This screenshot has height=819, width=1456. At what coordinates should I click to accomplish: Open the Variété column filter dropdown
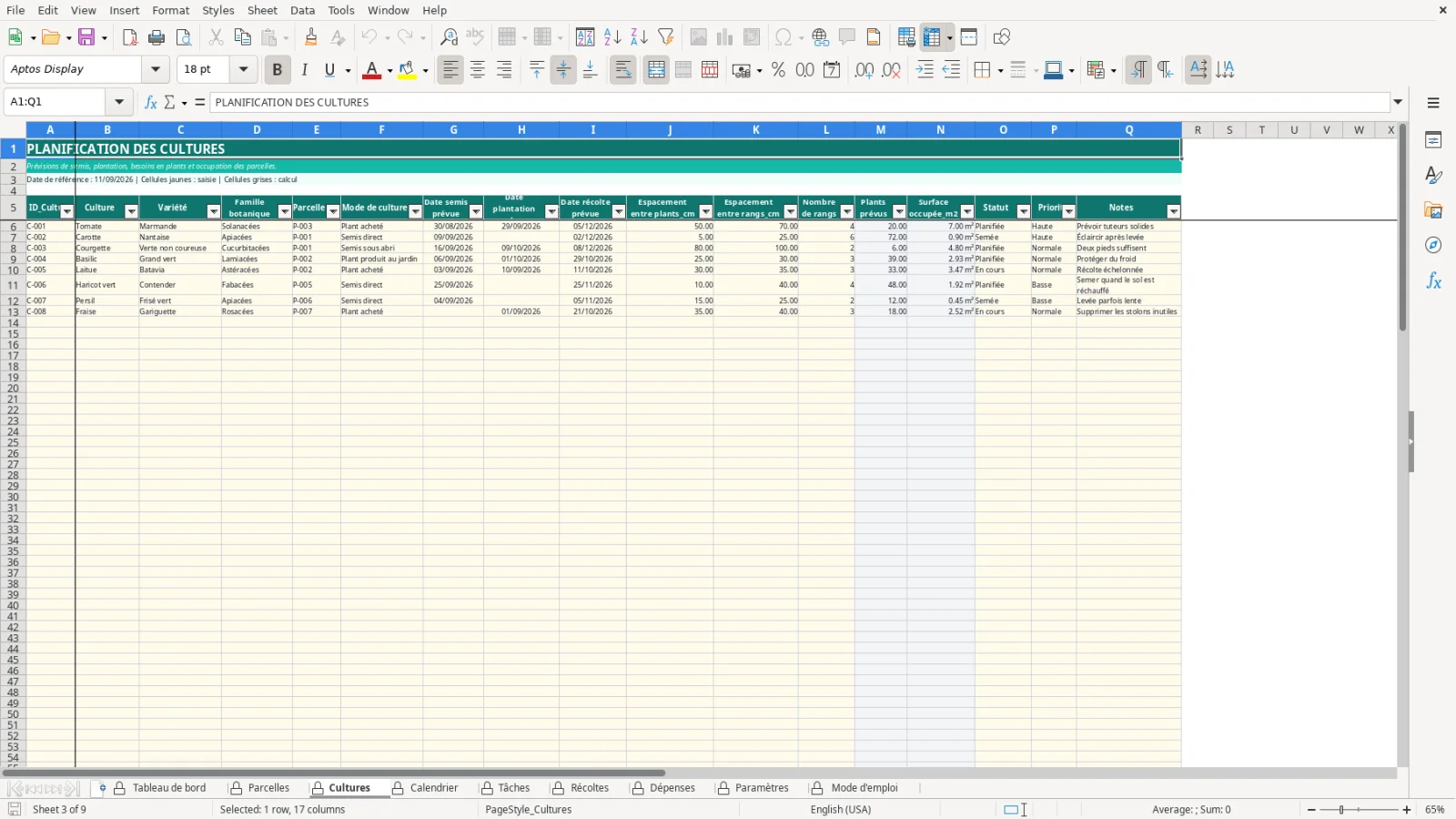(x=214, y=211)
